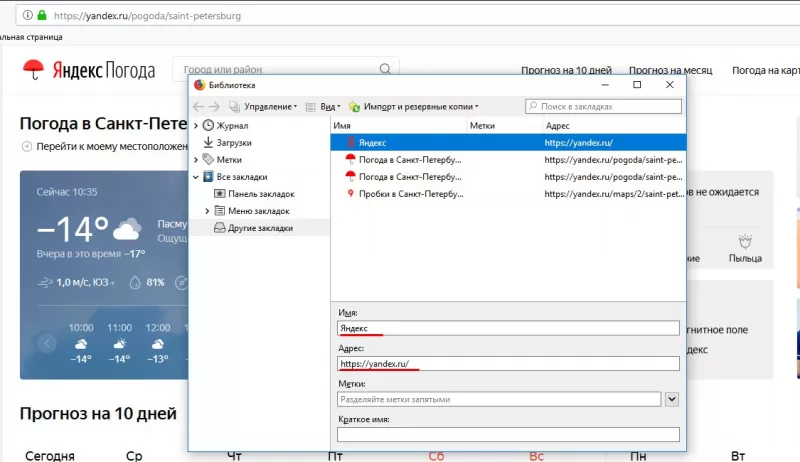Click the hourly forecast left arrow

[47, 343]
